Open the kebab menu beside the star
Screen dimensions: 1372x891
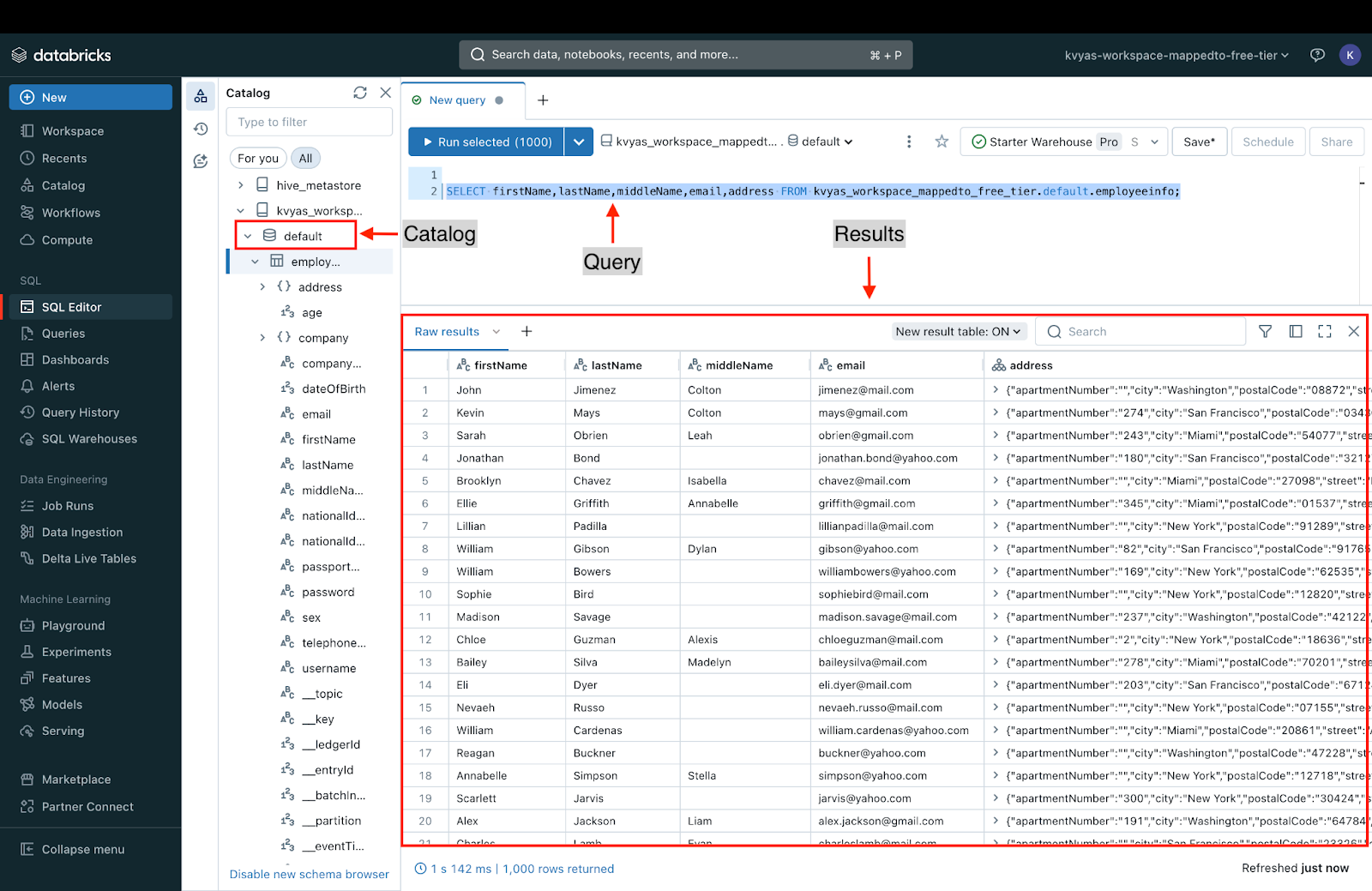tap(909, 141)
